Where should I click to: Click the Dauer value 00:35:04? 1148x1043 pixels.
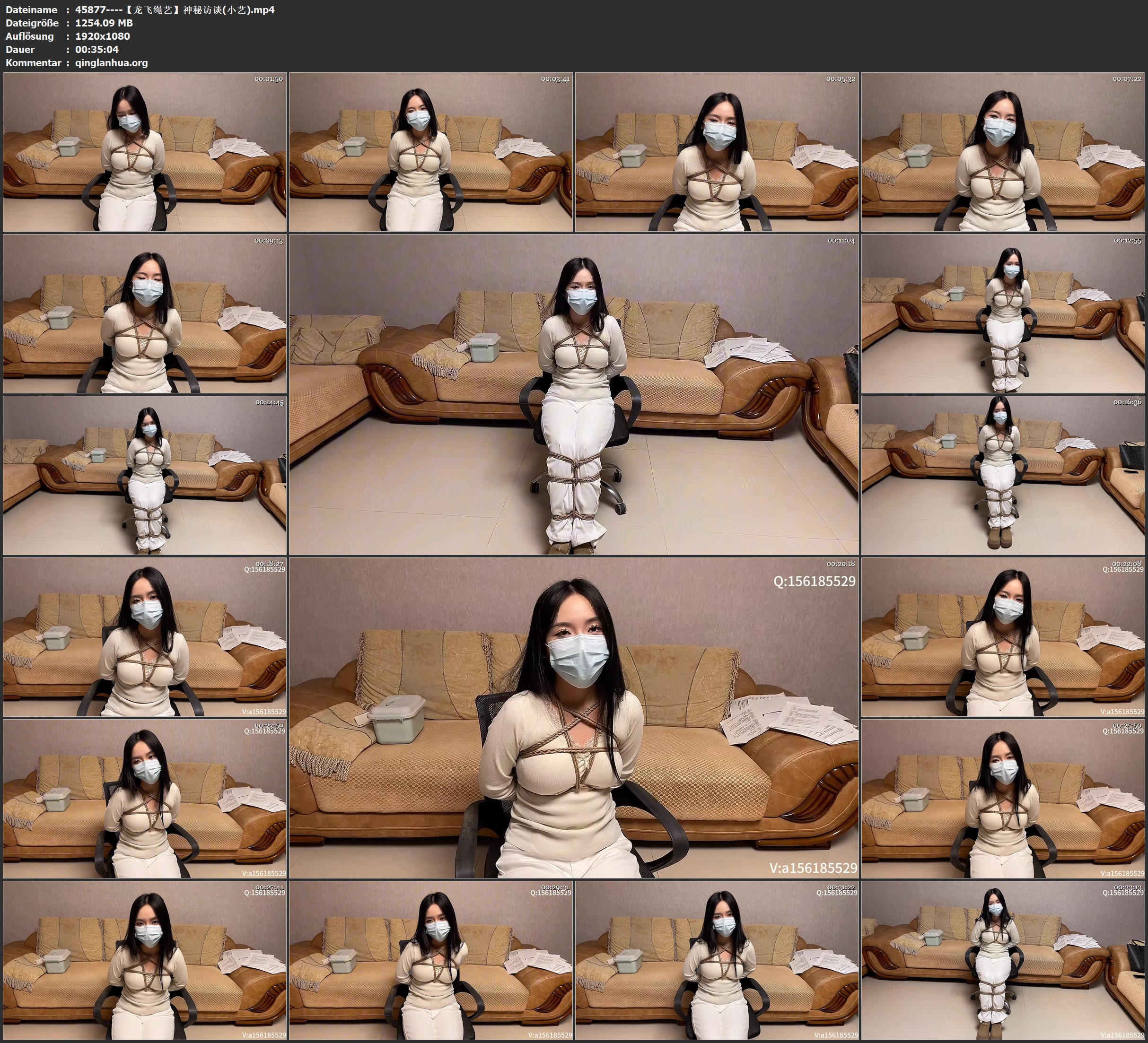coord(97,50)
